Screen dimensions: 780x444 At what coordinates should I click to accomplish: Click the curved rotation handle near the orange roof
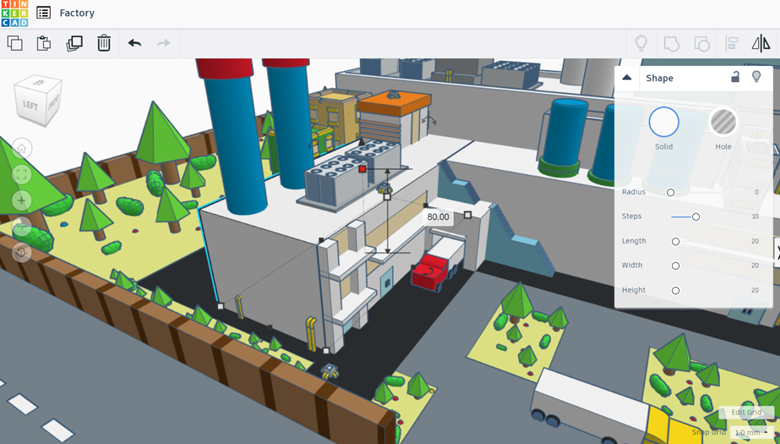(429, 120)
